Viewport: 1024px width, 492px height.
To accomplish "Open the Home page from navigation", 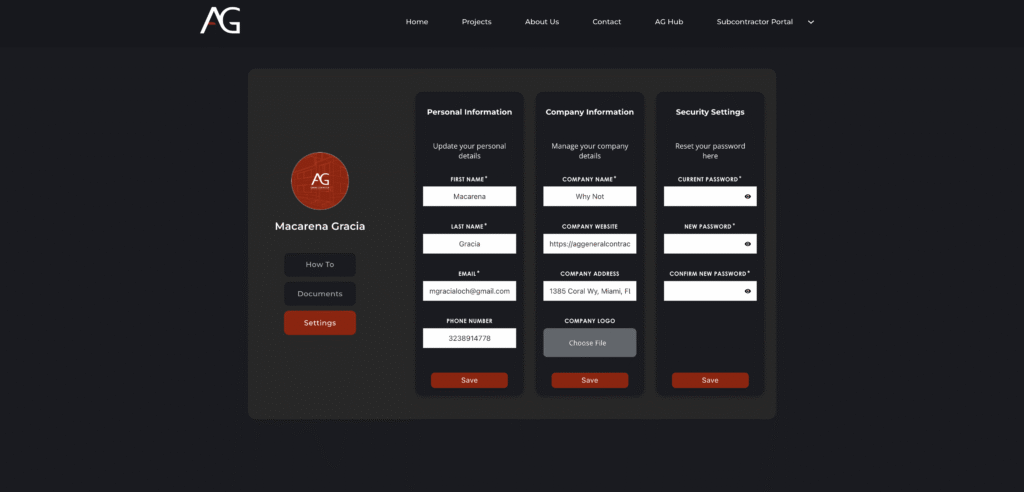I will 417,22.
